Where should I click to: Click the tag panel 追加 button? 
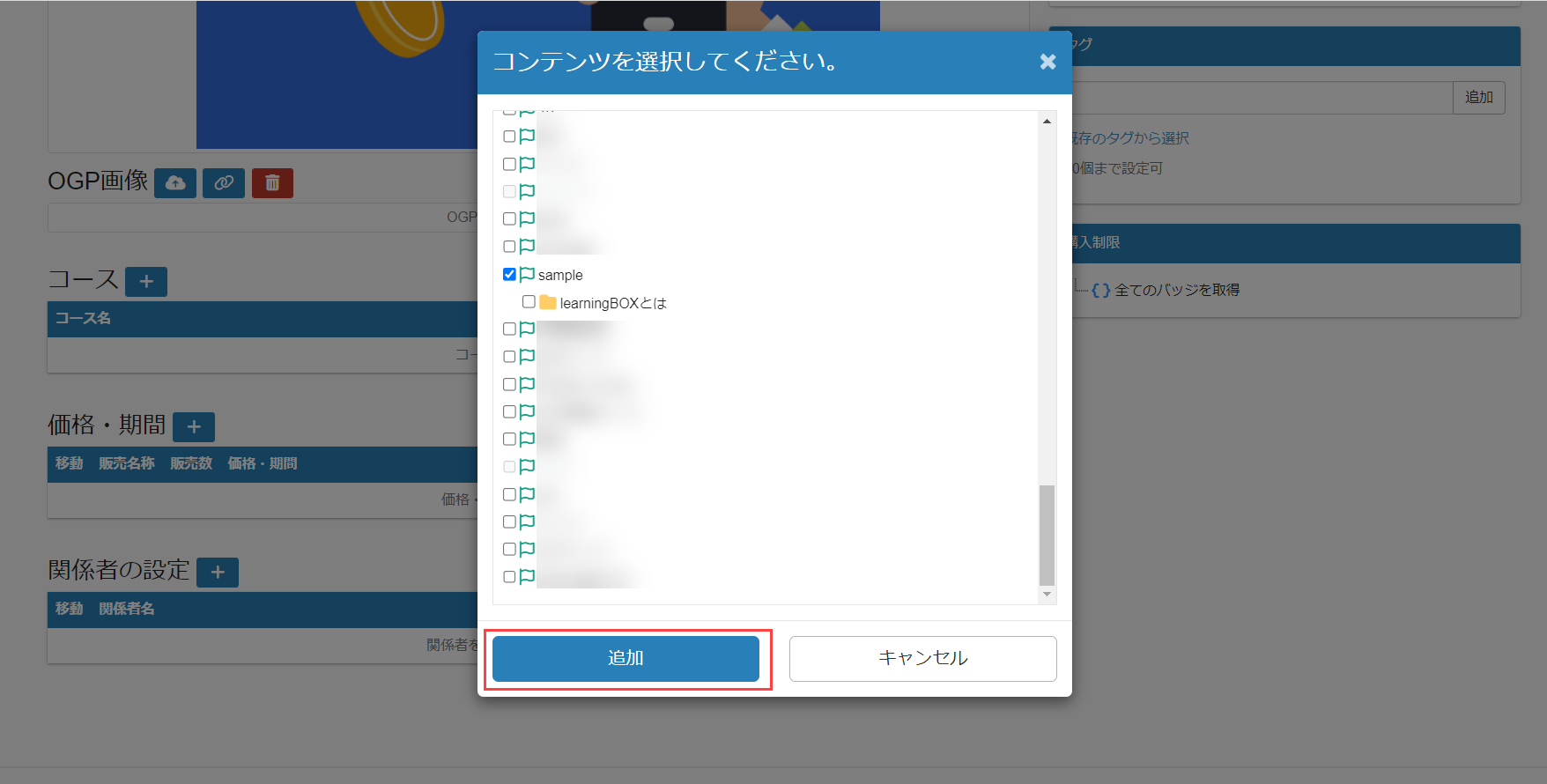[x=1478, y=98]
